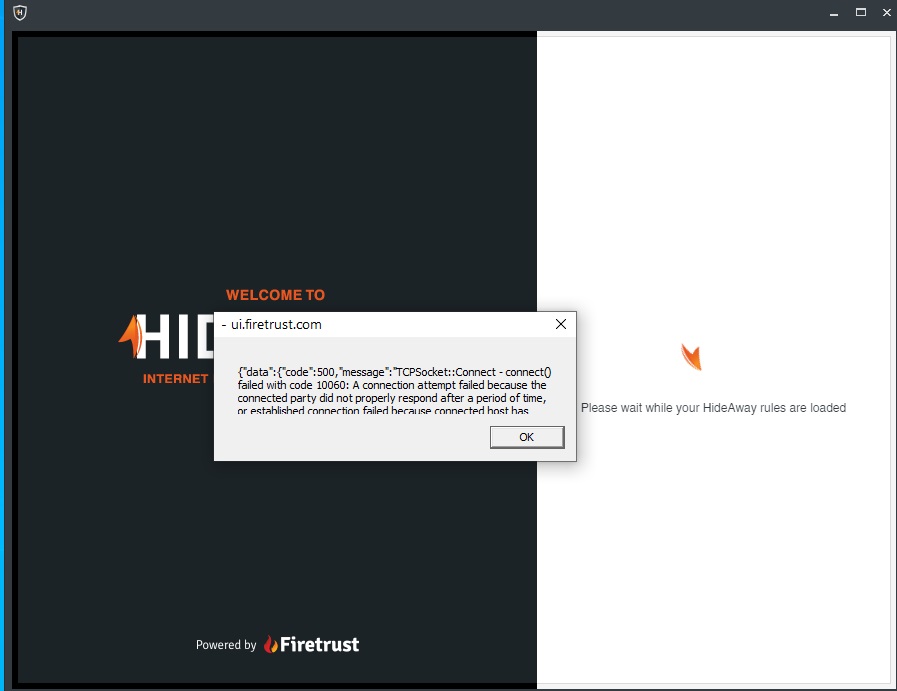
Task: Click the ui.firetrust.com dialog title
Action: click(x=276, y=325)
